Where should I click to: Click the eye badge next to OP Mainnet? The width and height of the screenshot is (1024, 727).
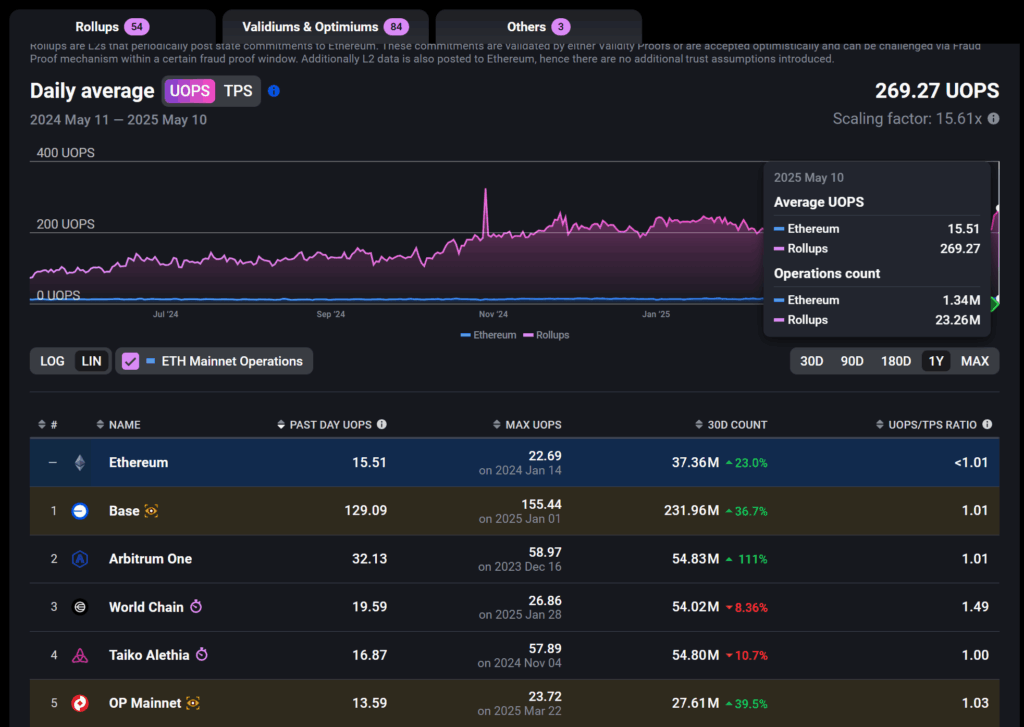193,703
